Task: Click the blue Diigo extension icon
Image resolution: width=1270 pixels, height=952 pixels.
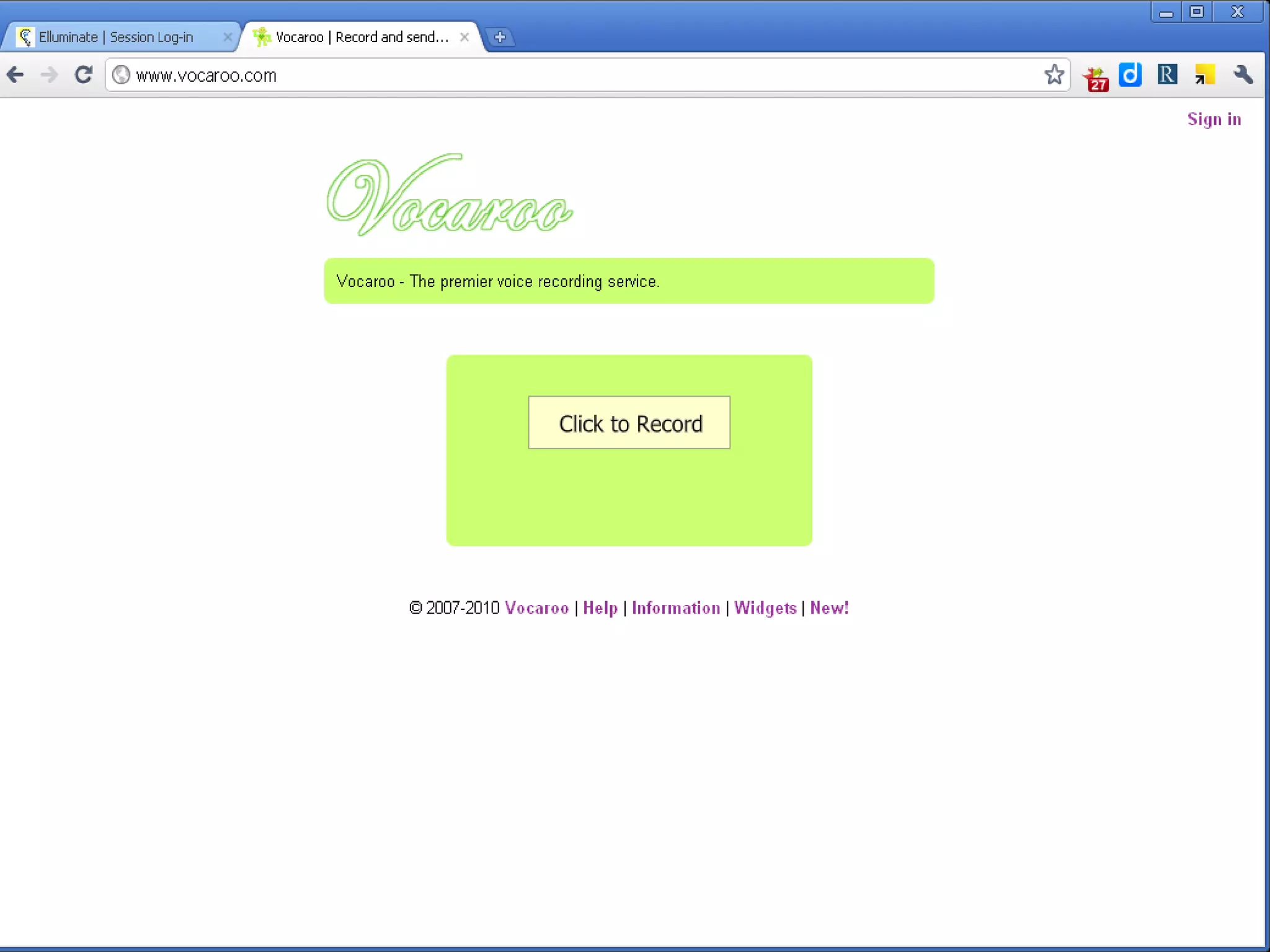Action: click(1130, 75)
